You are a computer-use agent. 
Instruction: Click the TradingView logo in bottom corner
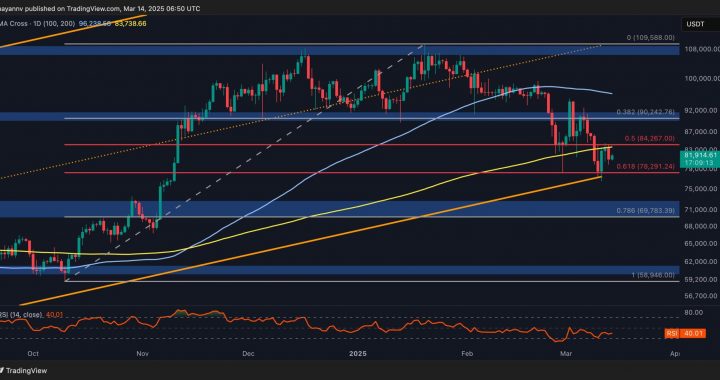click(24, 370)
